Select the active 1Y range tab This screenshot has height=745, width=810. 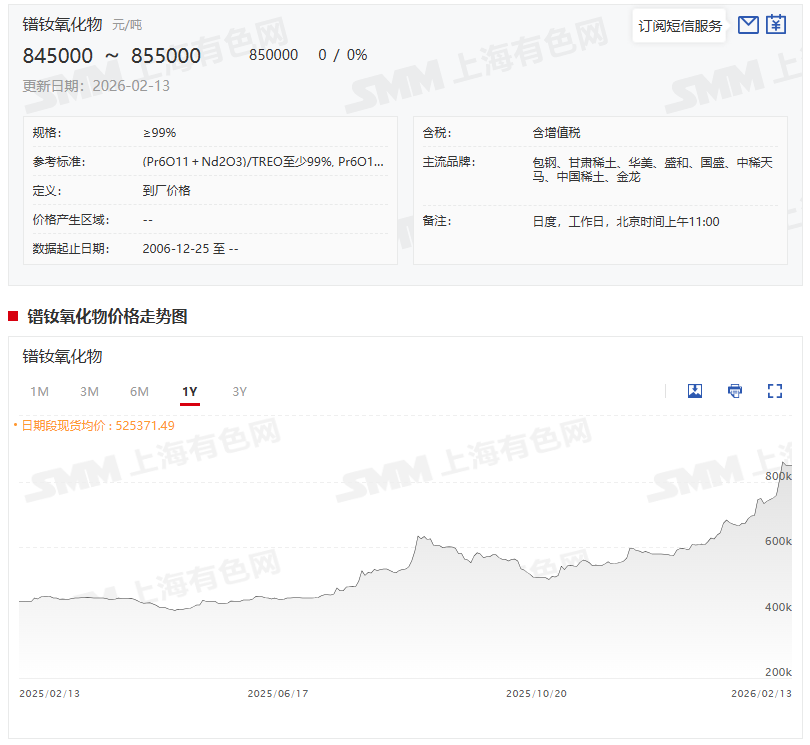click(x=190, y=391)
